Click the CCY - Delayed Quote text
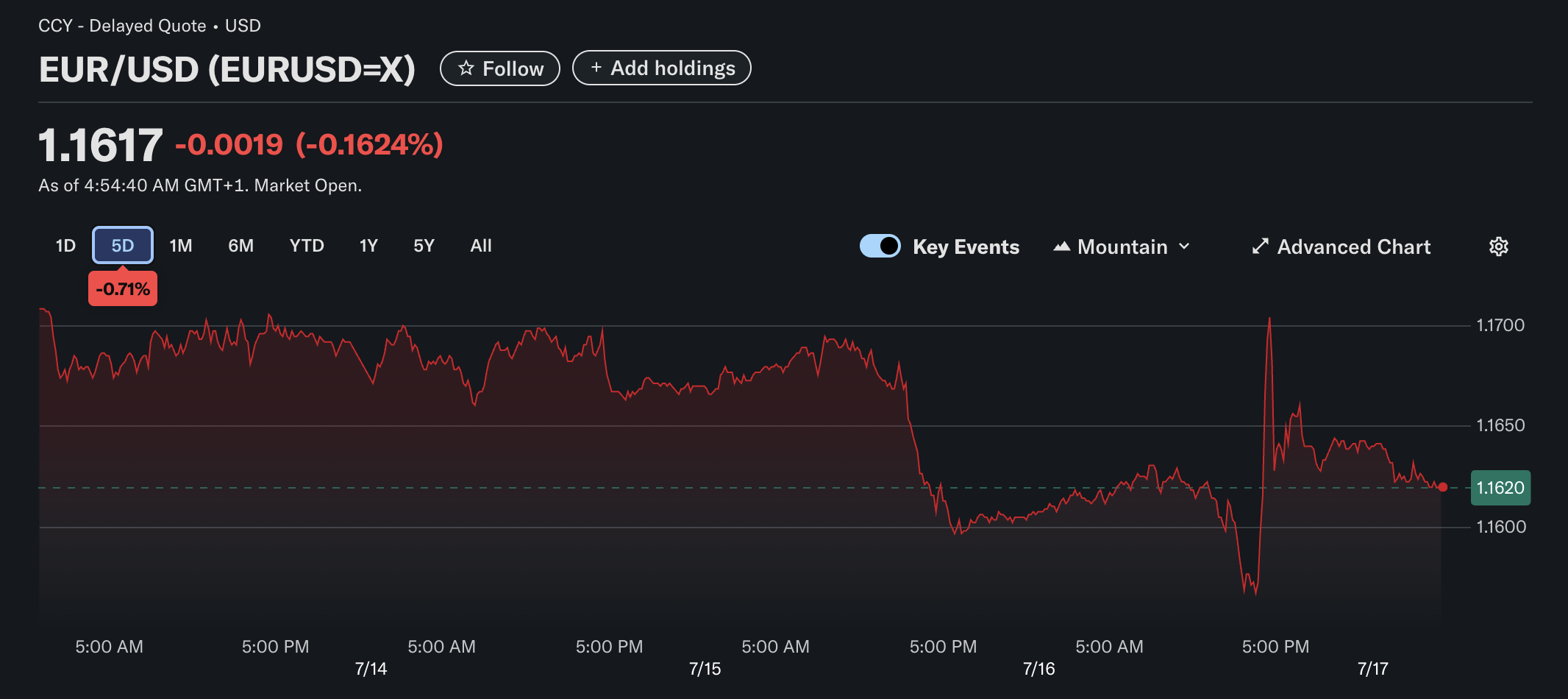Viewport: 1568px width, 699px height. (x=122, y=26)
